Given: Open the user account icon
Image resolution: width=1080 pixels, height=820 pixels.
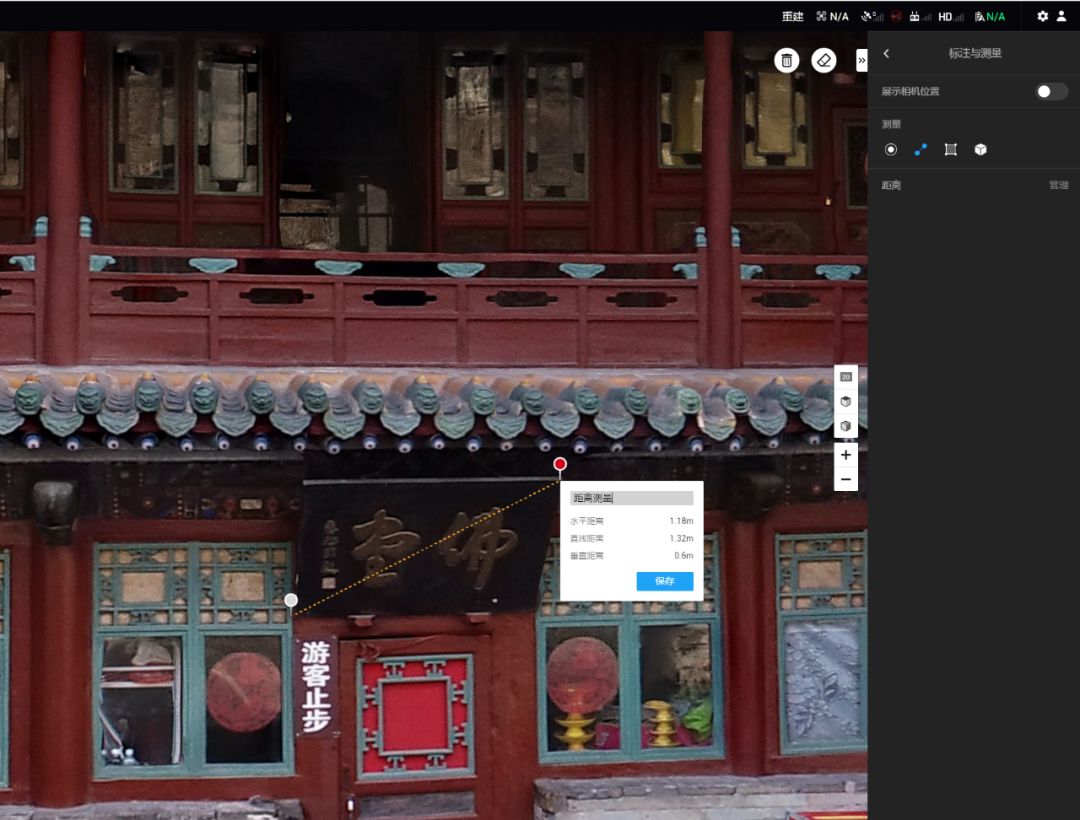Looking at the screenshot, I should (x=1061, y=16).
